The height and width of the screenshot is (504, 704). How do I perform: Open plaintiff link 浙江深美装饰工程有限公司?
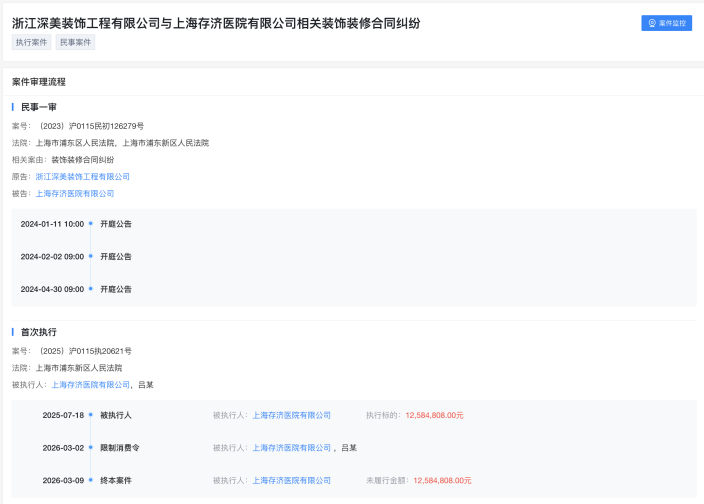(x=82, y=176)
